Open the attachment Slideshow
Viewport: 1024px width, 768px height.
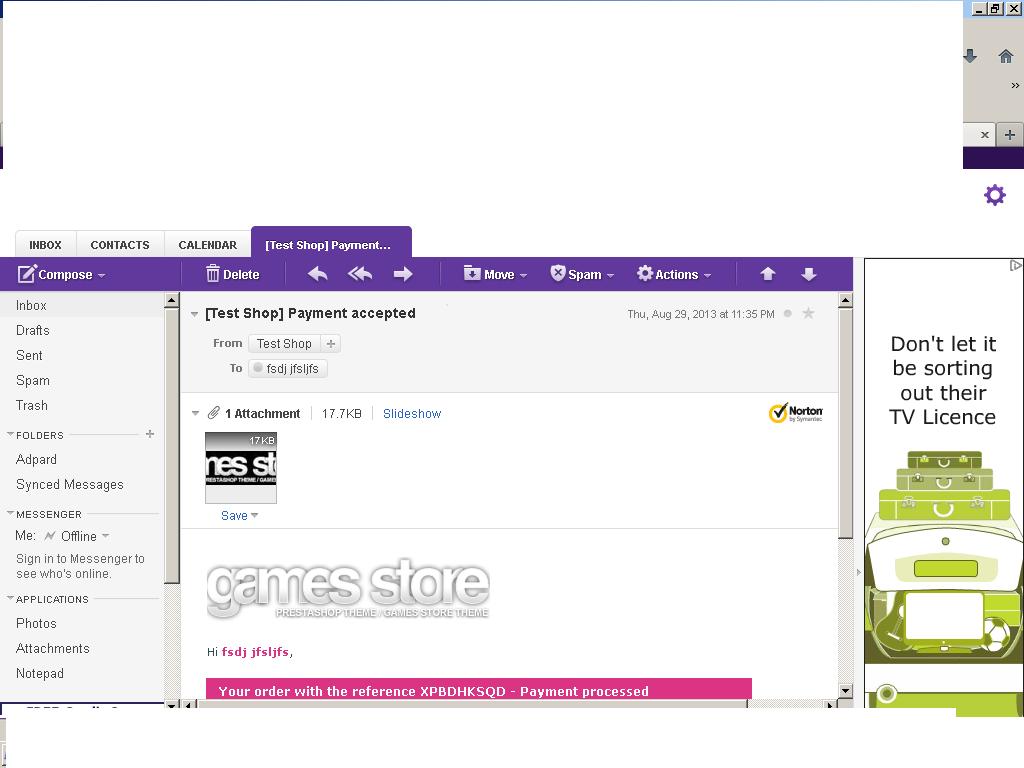tap(412, 413)
